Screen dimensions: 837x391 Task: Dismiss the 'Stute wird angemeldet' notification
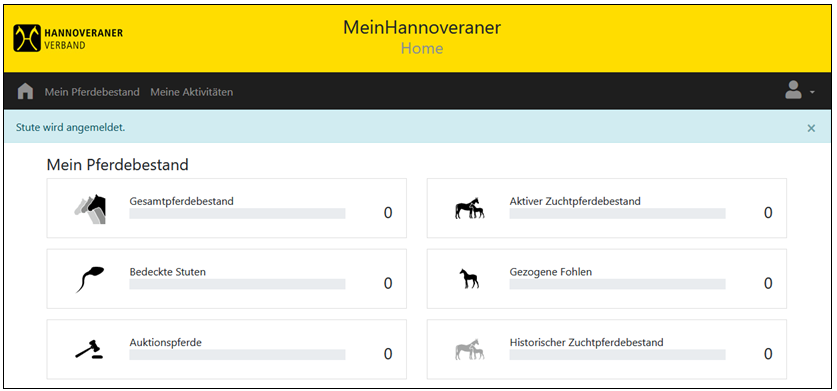pos(811,128)
